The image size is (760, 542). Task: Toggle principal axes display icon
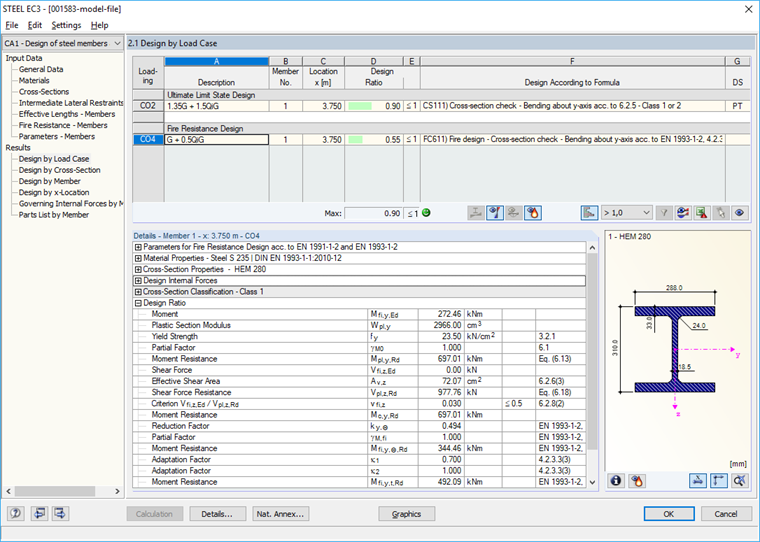(719, 481)
